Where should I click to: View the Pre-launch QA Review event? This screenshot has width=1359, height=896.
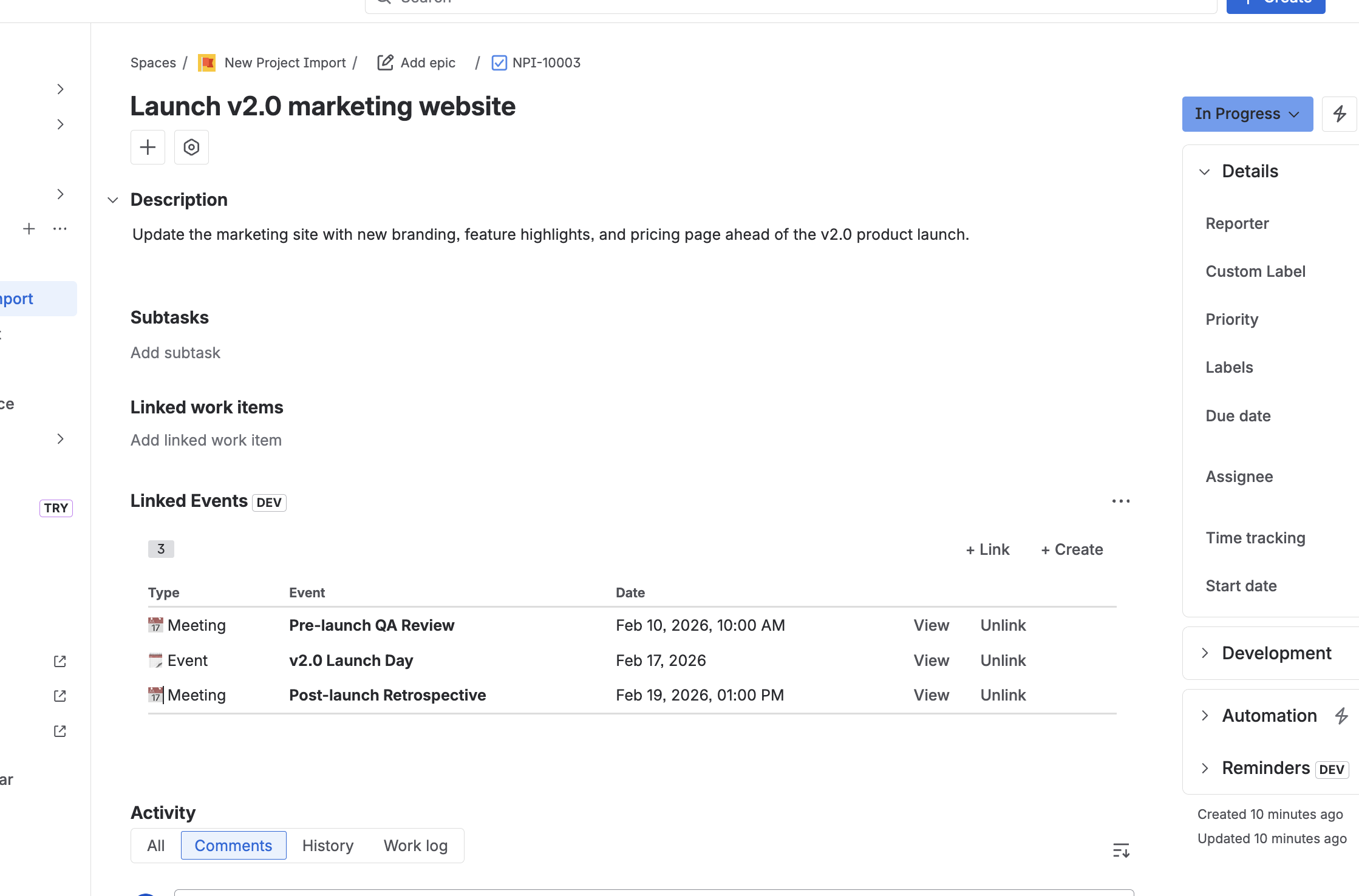click(932, 625)
